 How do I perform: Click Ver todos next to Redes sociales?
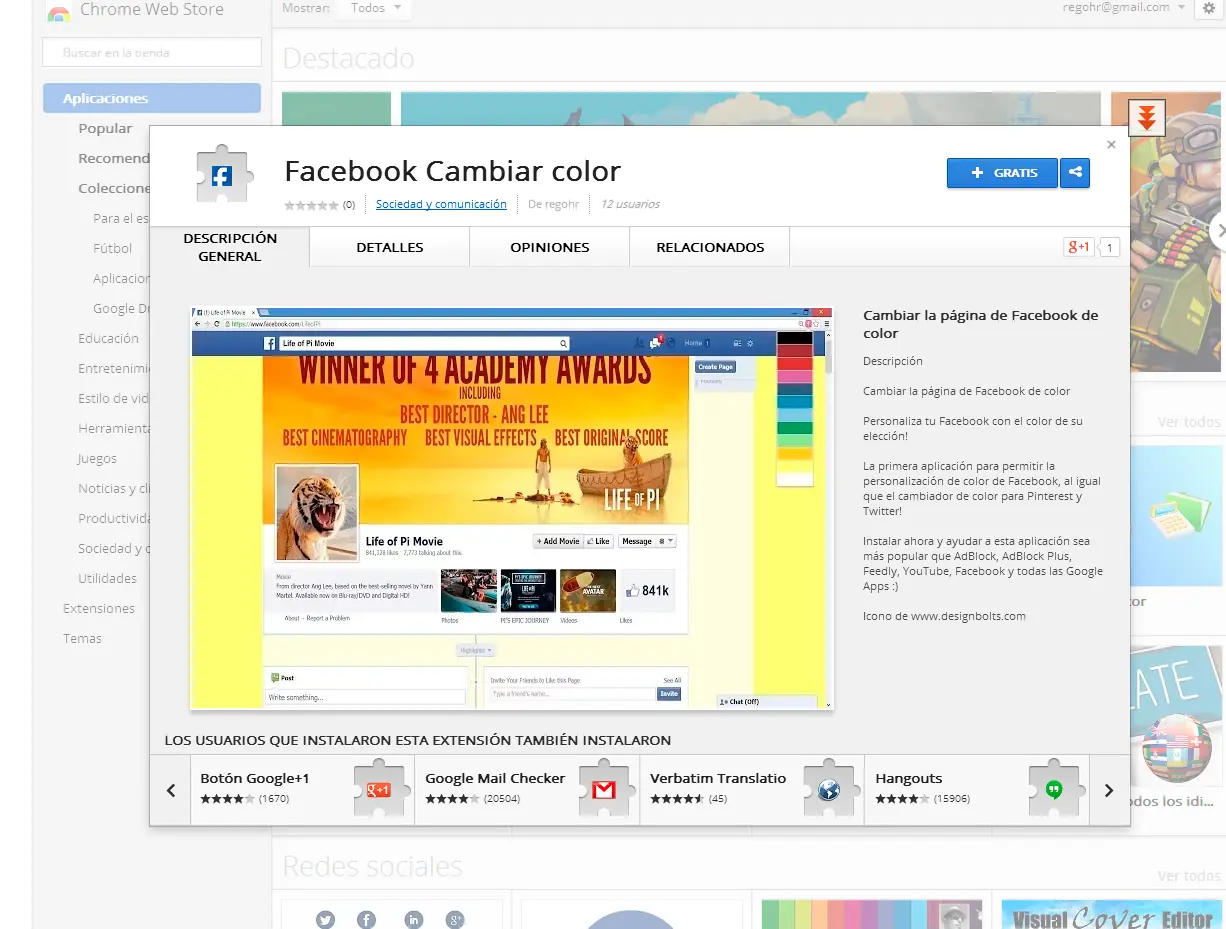(x=1189, y=876)
